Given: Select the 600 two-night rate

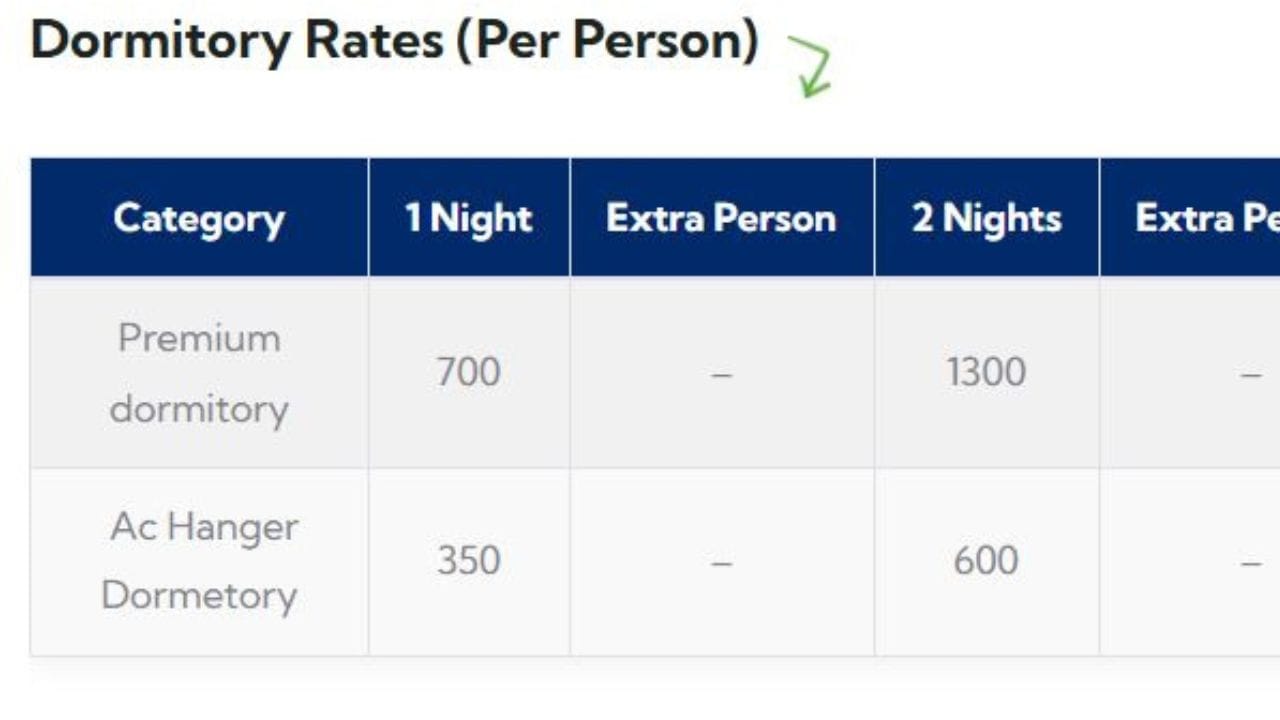Looking at the screenshot, I should coord(986,561).
